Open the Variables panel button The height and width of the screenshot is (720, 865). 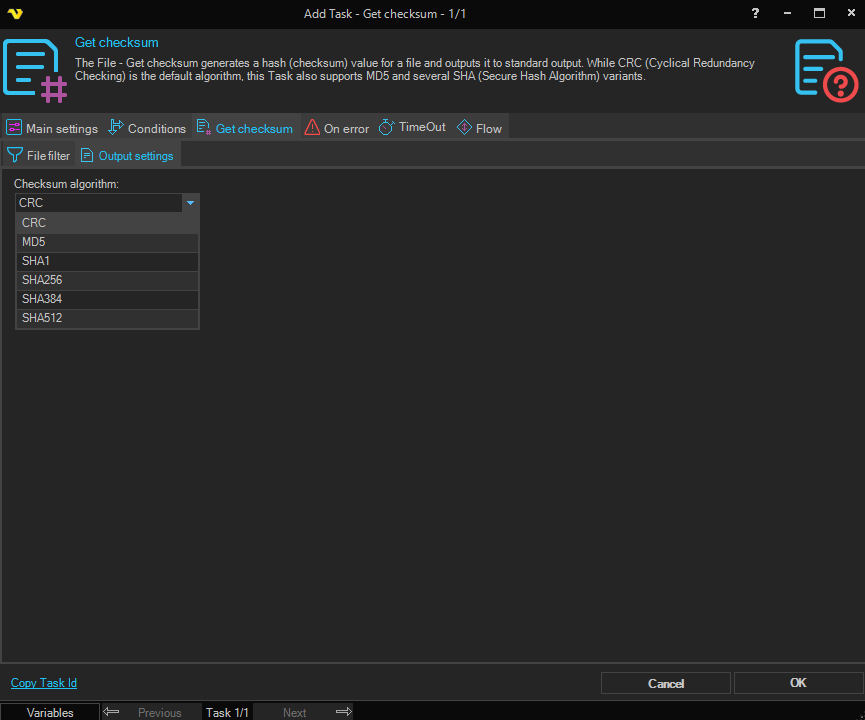50,712
